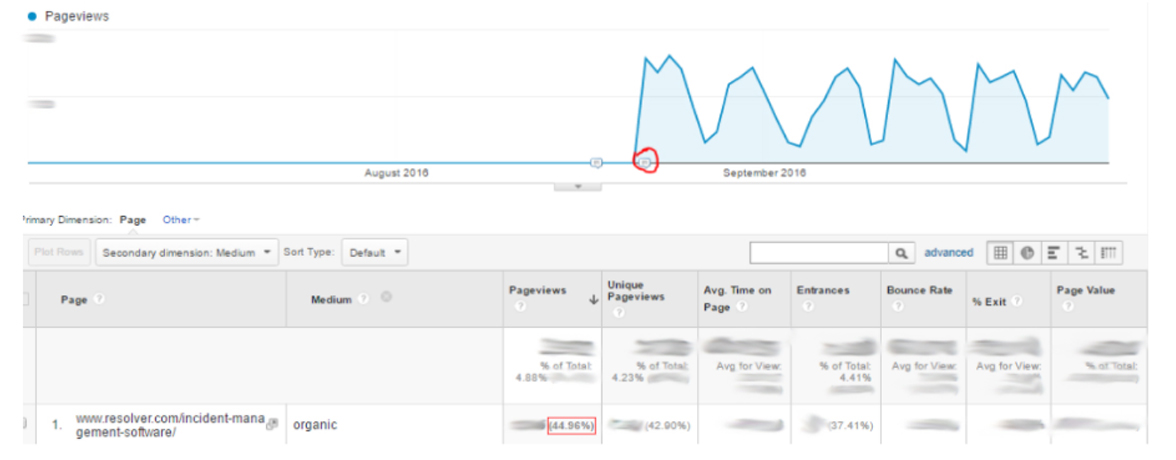Sort table by Pageviews column header

tap(538, 290)
